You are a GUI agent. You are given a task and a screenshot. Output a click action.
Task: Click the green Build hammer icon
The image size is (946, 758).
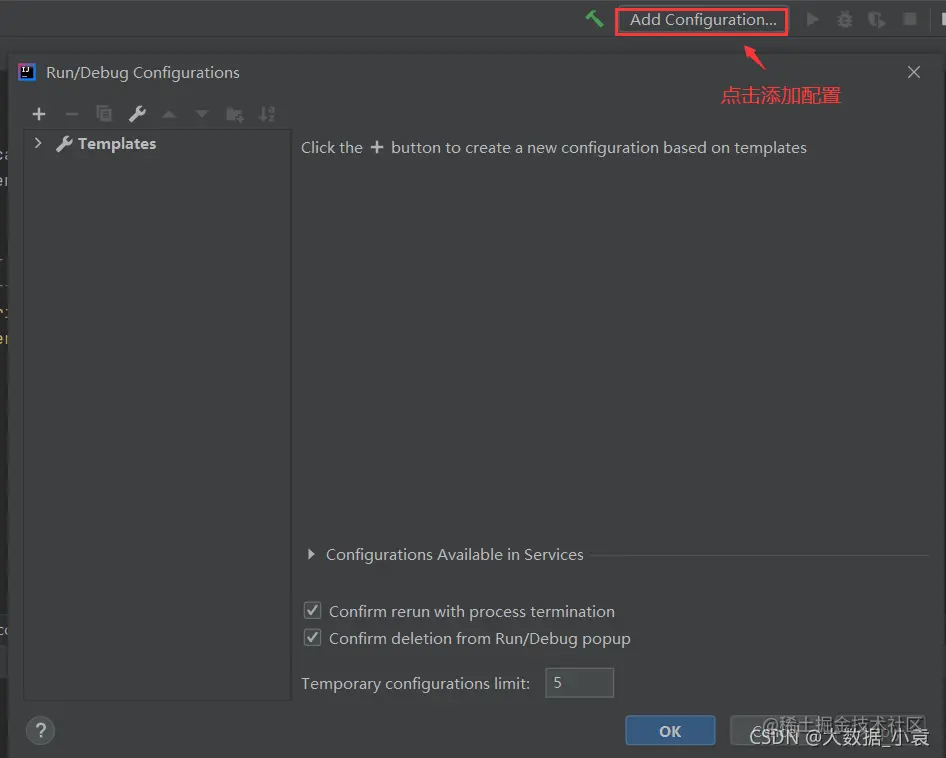tap(594, 19)
